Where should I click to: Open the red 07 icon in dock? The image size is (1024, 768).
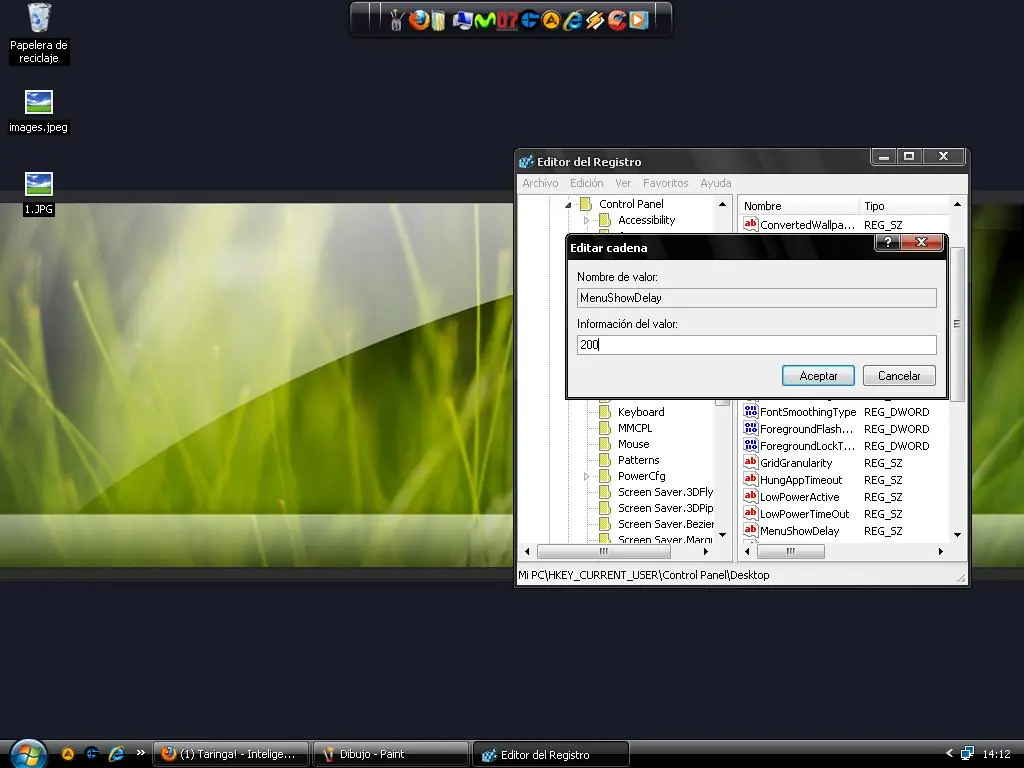pyautogui.click(x=507, y=20)
